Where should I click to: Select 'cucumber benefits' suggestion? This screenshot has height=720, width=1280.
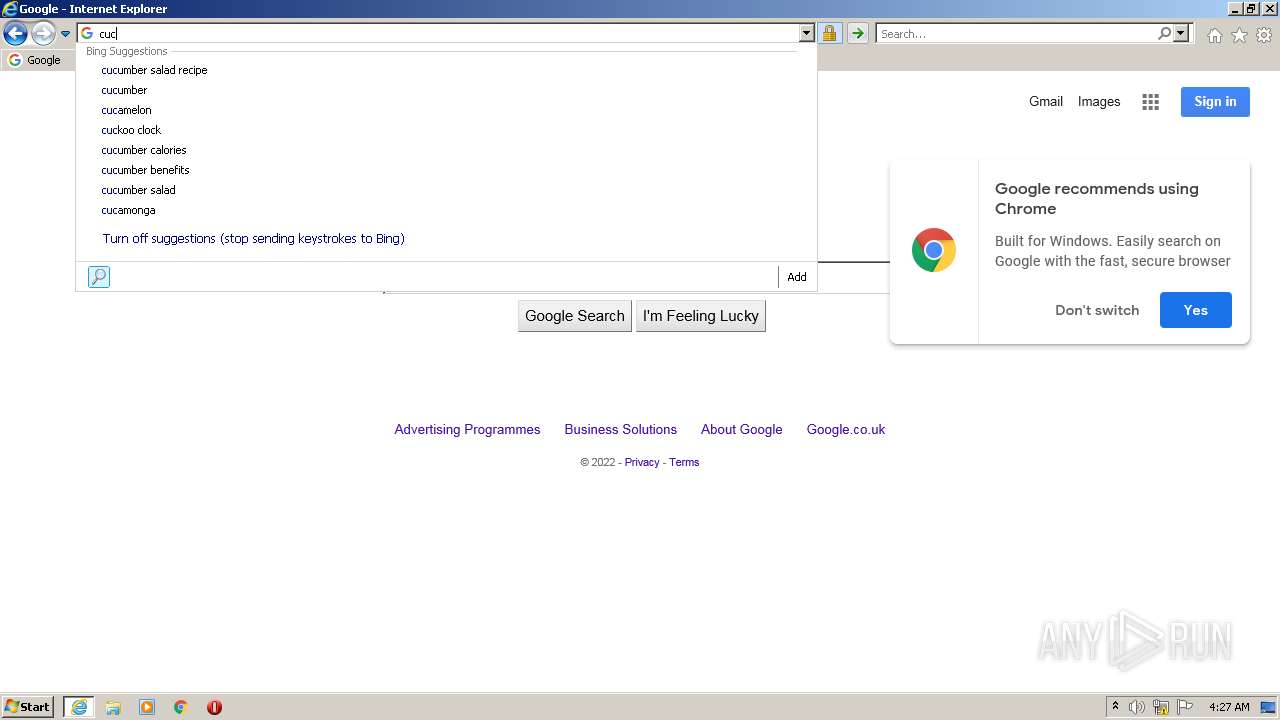coord(145,170)
